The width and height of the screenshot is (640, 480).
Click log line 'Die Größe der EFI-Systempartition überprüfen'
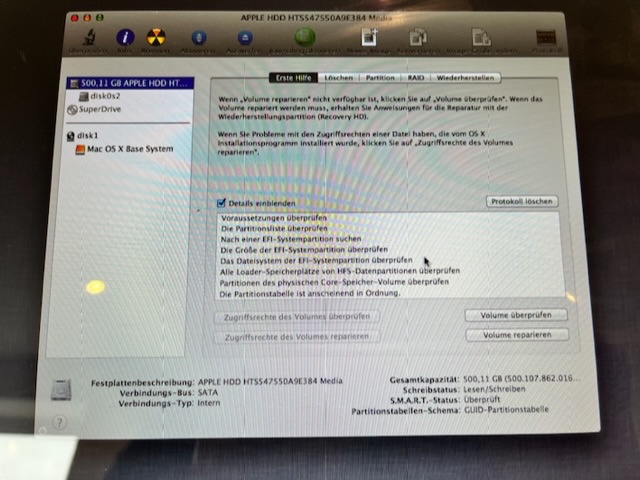(x=304, y=250)
